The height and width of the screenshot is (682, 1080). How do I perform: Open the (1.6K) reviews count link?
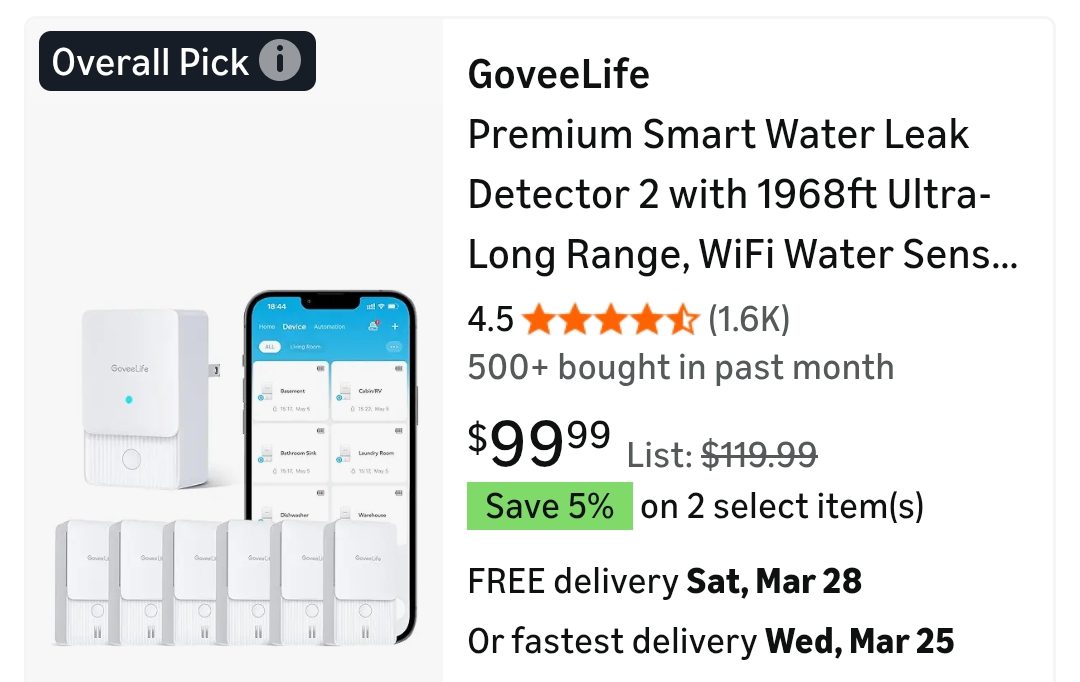pyautogui.click(x=749, y=320)
